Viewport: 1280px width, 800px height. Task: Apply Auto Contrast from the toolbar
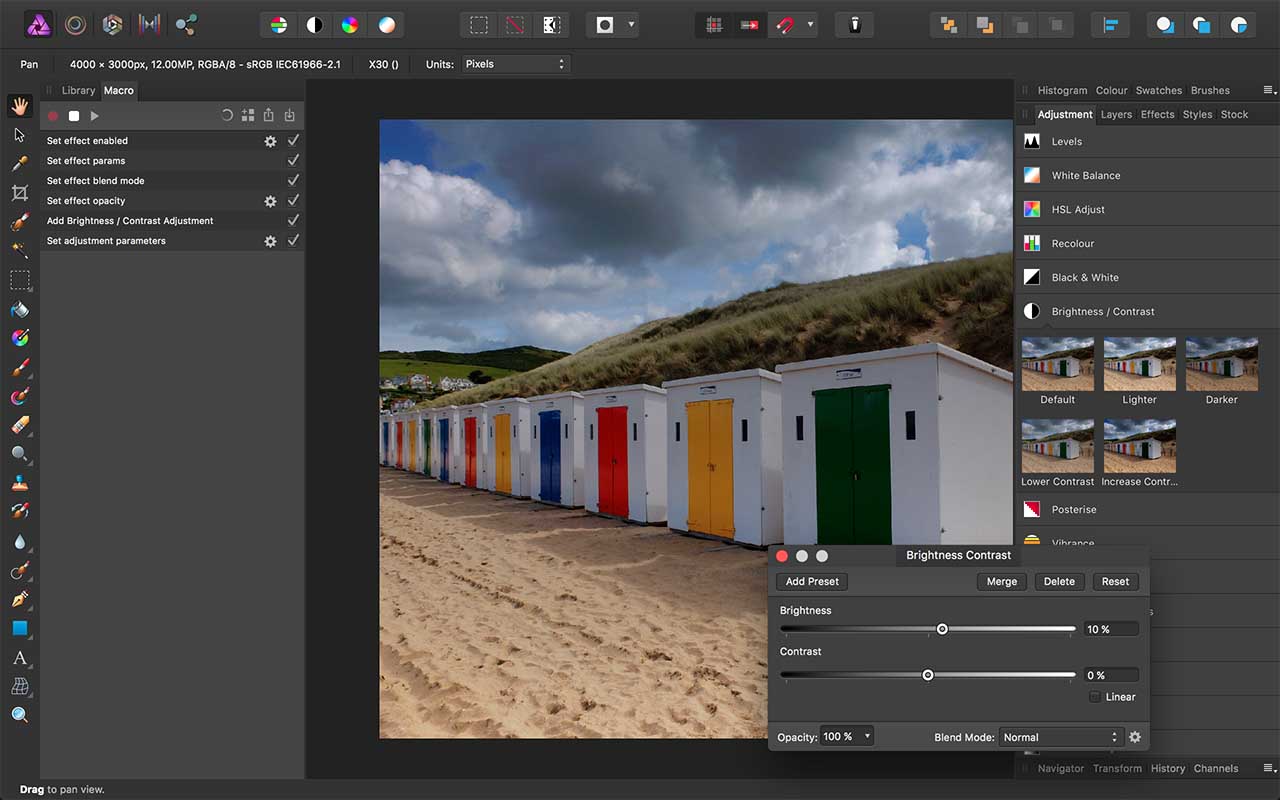click(x=314, y=25)
